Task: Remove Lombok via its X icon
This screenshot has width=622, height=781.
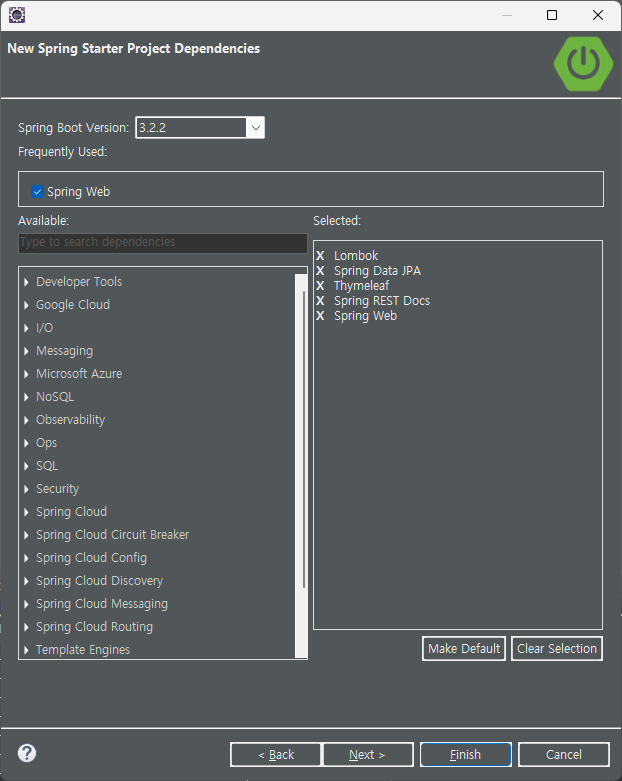Action: click(x=320, y=256)
